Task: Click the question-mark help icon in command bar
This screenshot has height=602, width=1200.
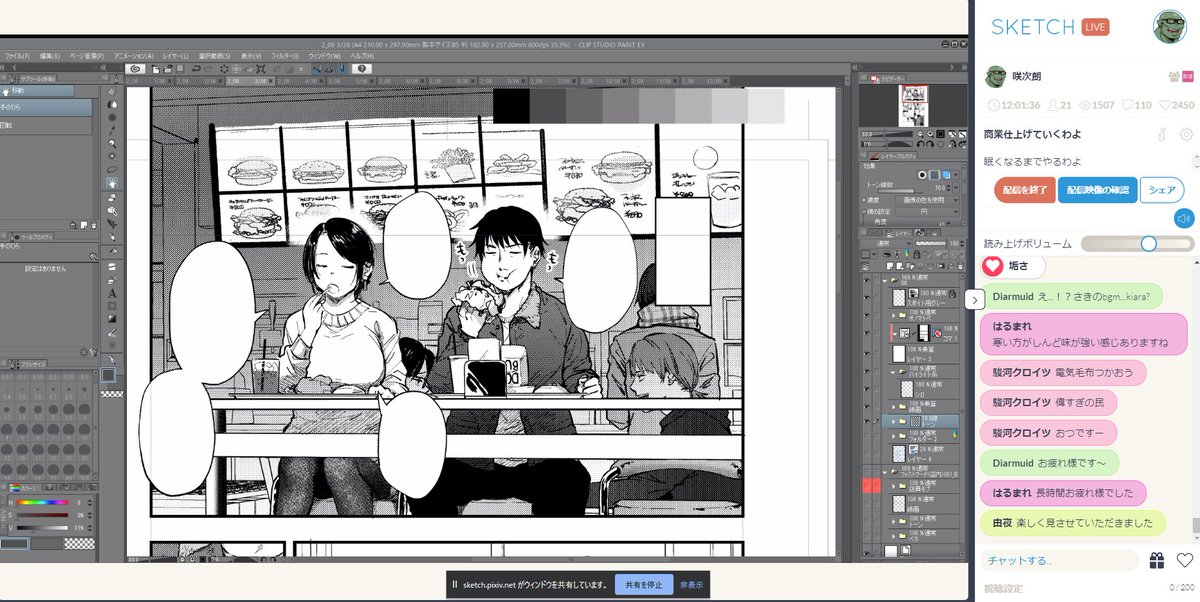Action: [x=362, y=68]
